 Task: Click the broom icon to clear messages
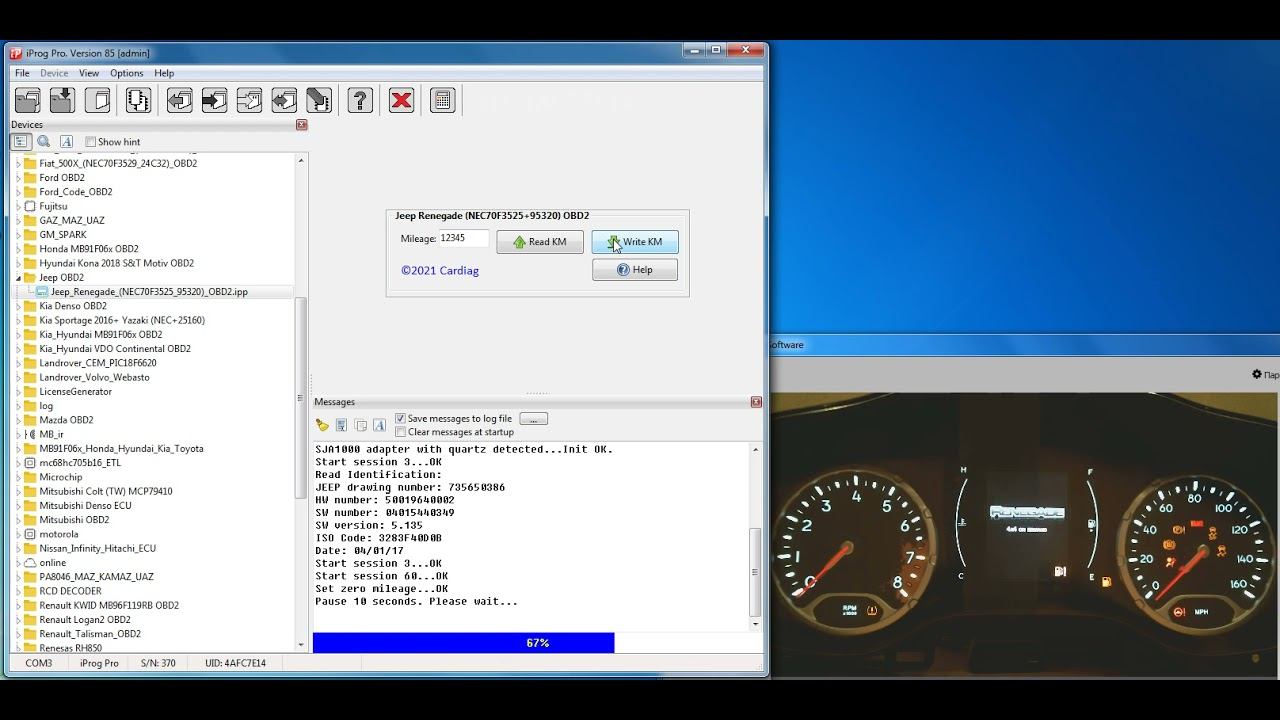pyautogui.click(x=322, y=425)
